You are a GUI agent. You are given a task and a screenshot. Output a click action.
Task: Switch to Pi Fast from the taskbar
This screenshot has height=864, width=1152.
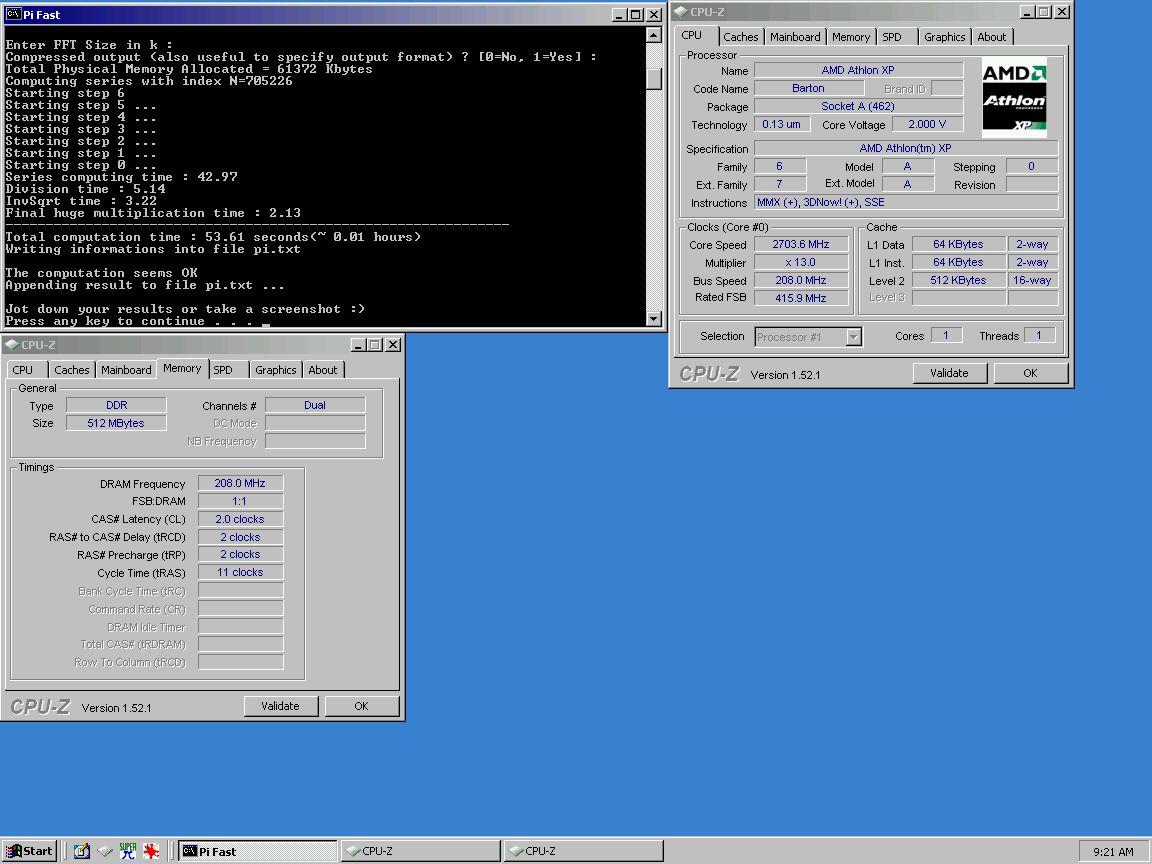pos(257,851)
